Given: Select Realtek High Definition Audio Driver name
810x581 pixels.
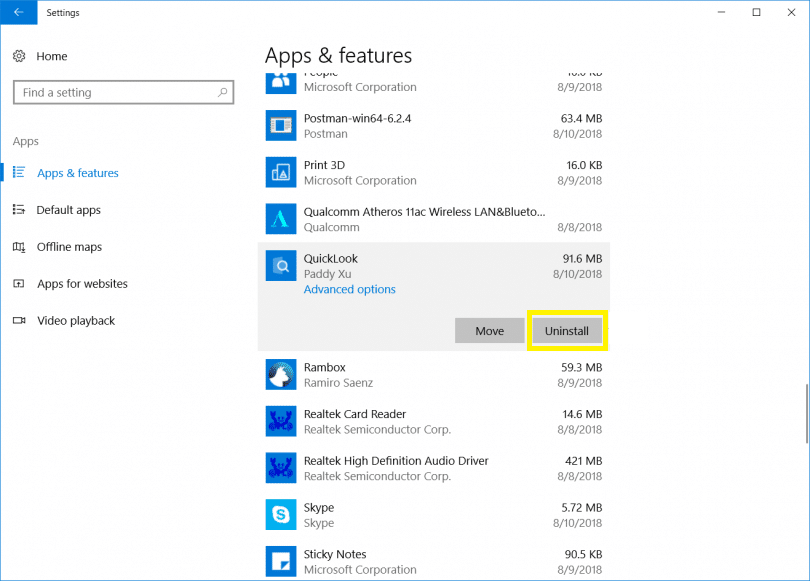Looking at the screenshot, I should coord(396,461).
